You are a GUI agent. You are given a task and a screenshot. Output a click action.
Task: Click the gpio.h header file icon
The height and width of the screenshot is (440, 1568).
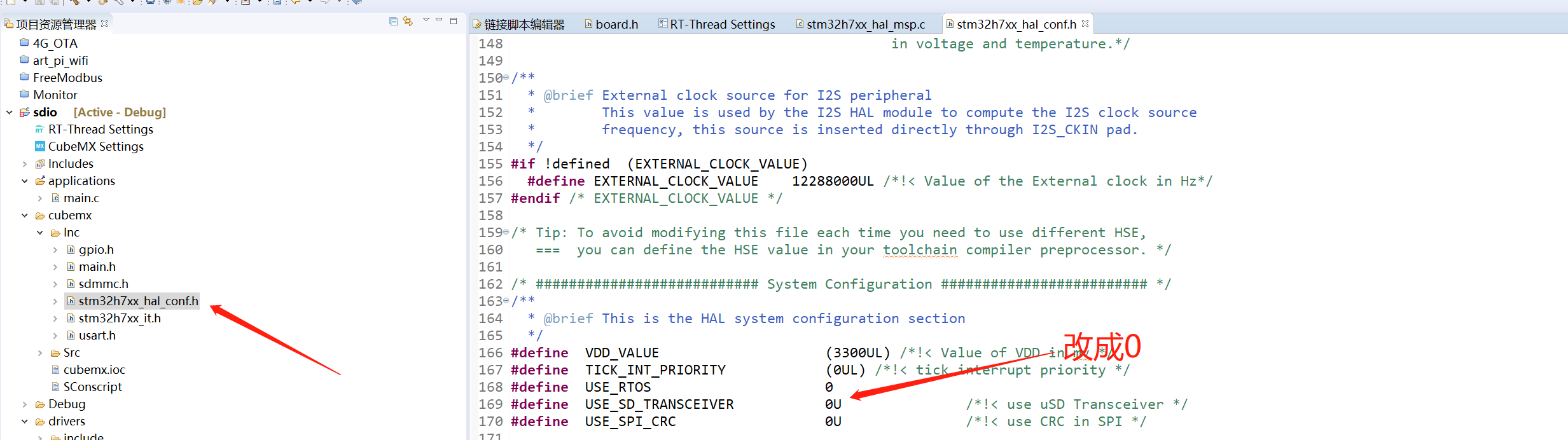[x=71, y=249]
